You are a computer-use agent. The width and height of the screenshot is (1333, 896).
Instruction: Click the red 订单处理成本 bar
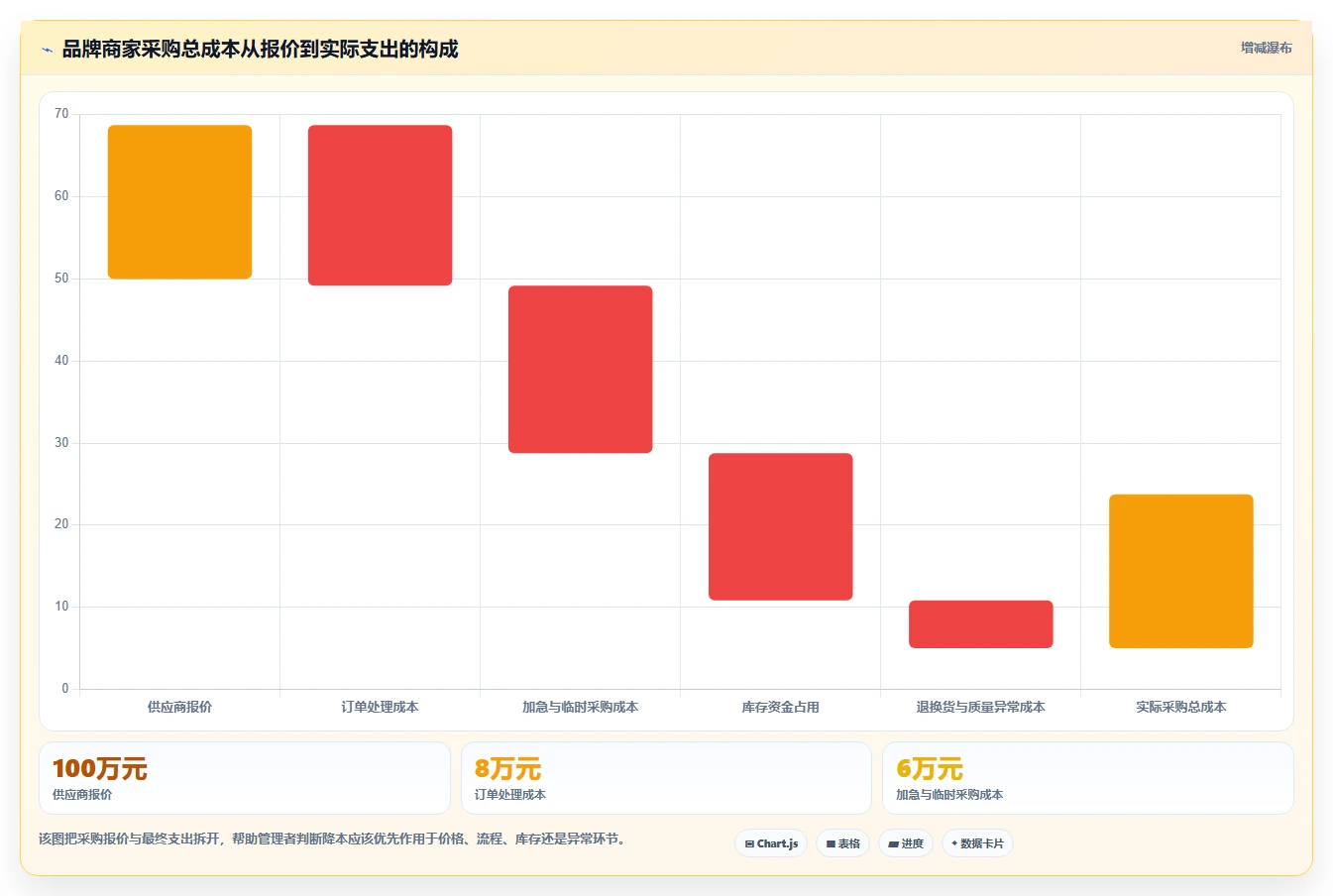[x=381, y=205]
